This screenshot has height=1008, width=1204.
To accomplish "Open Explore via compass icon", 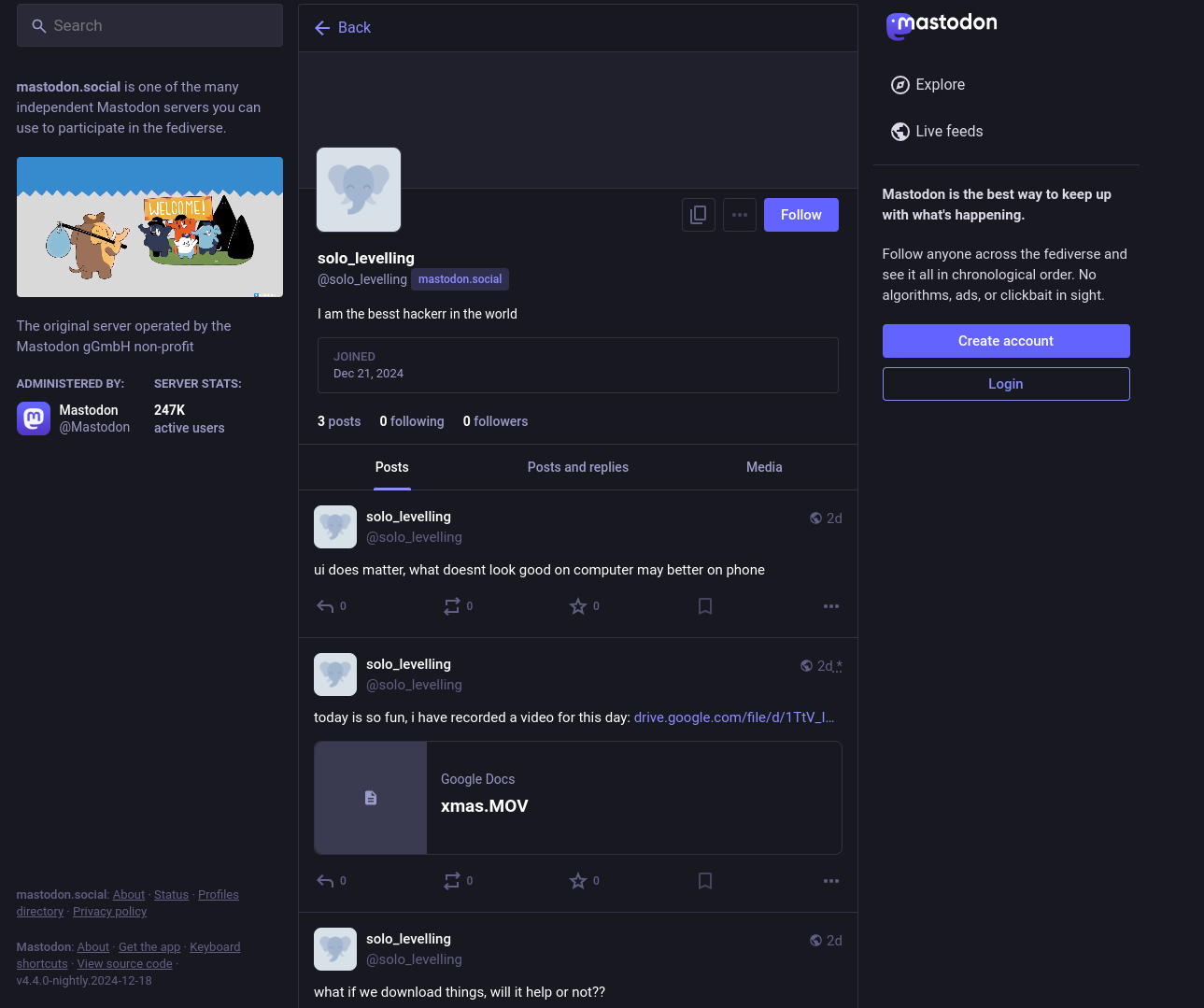I will click(900, 85).
